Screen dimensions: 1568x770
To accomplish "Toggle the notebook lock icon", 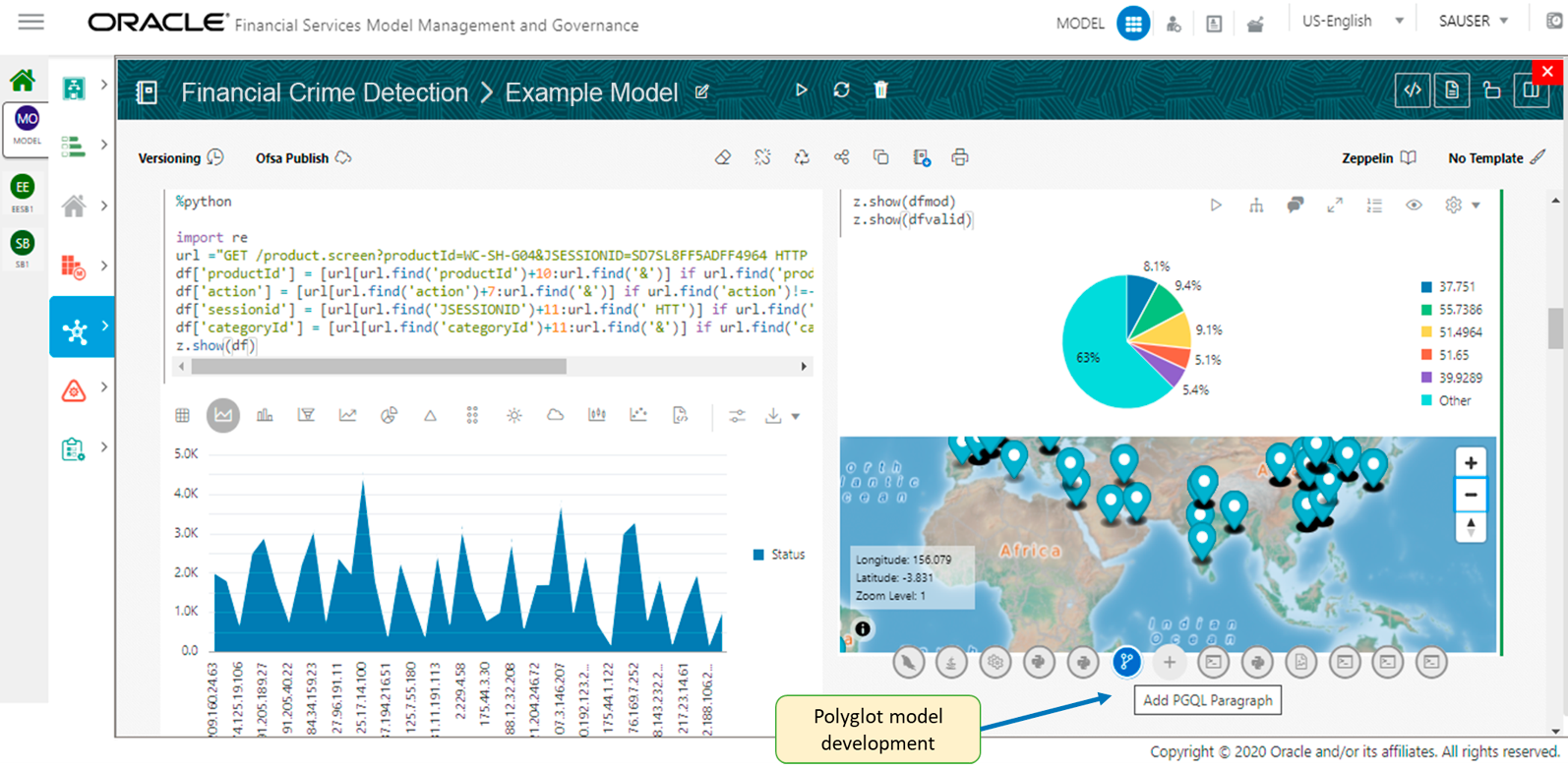I will pos(1491,90).
